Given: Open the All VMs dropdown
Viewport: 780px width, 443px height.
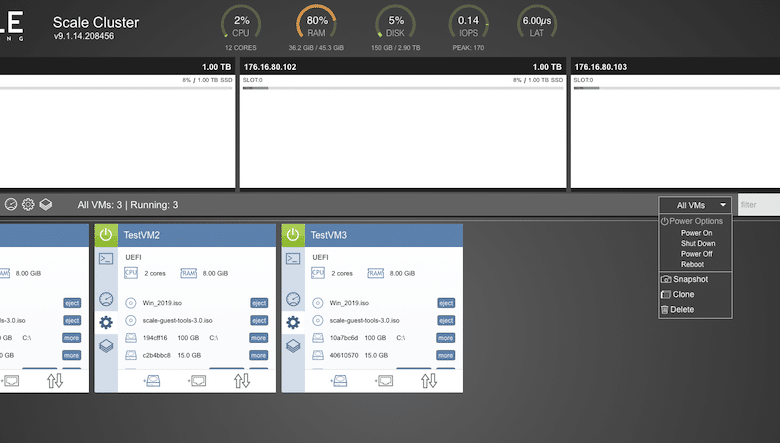Looking at the screenshot, I should [695, 205].
